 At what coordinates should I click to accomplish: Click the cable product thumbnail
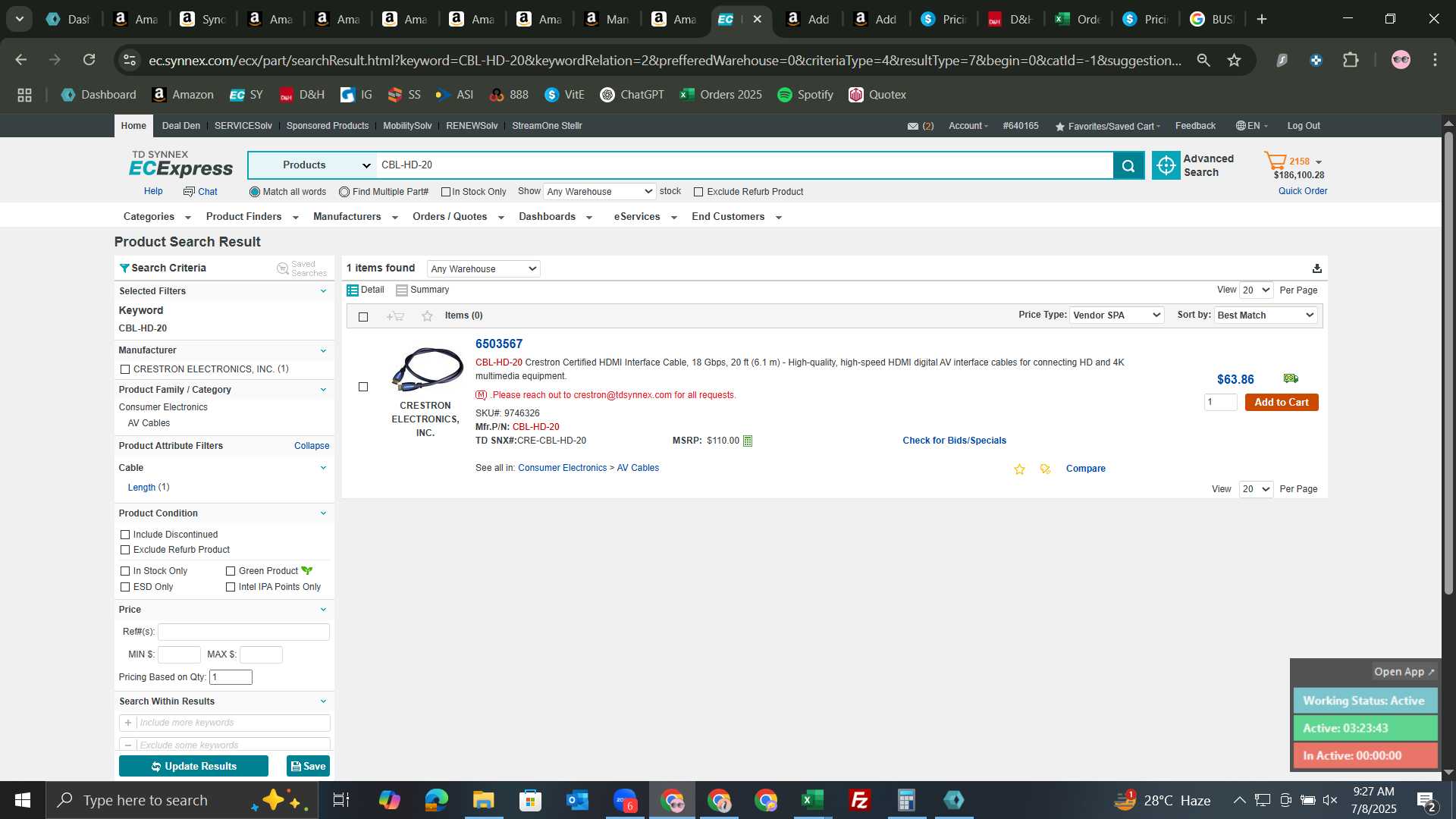427,369
